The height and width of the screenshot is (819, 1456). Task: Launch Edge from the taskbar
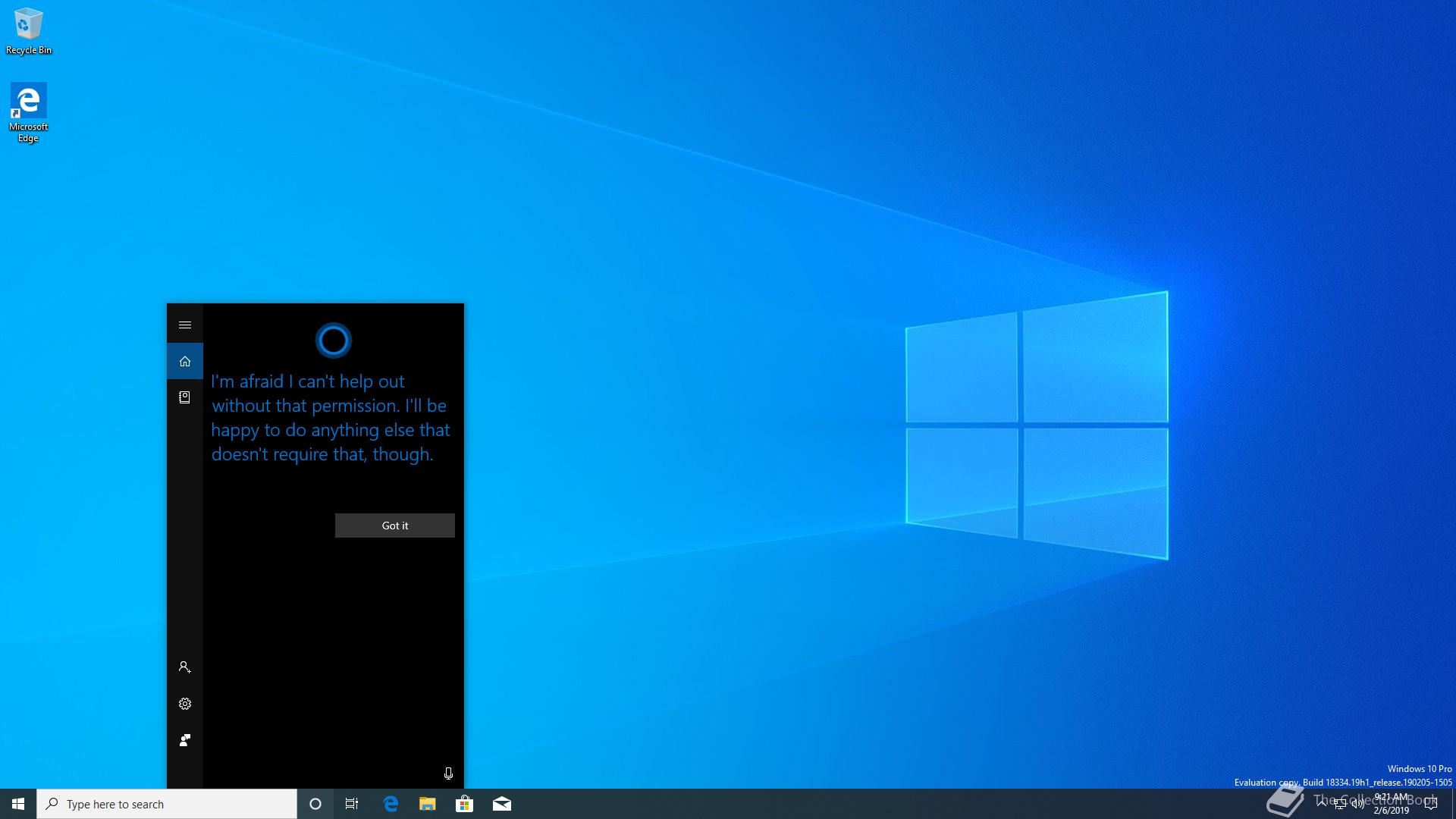(391, 804)
